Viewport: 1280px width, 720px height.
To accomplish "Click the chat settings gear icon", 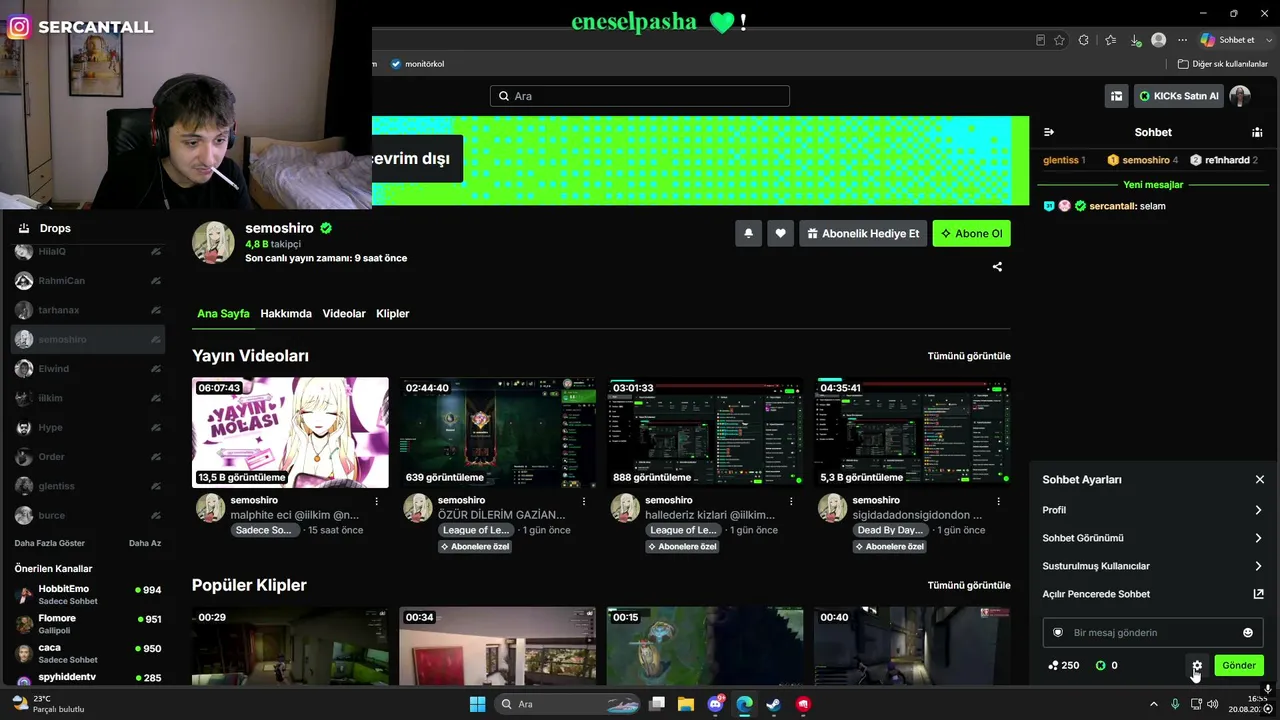I will click(x=1197, y=665).
